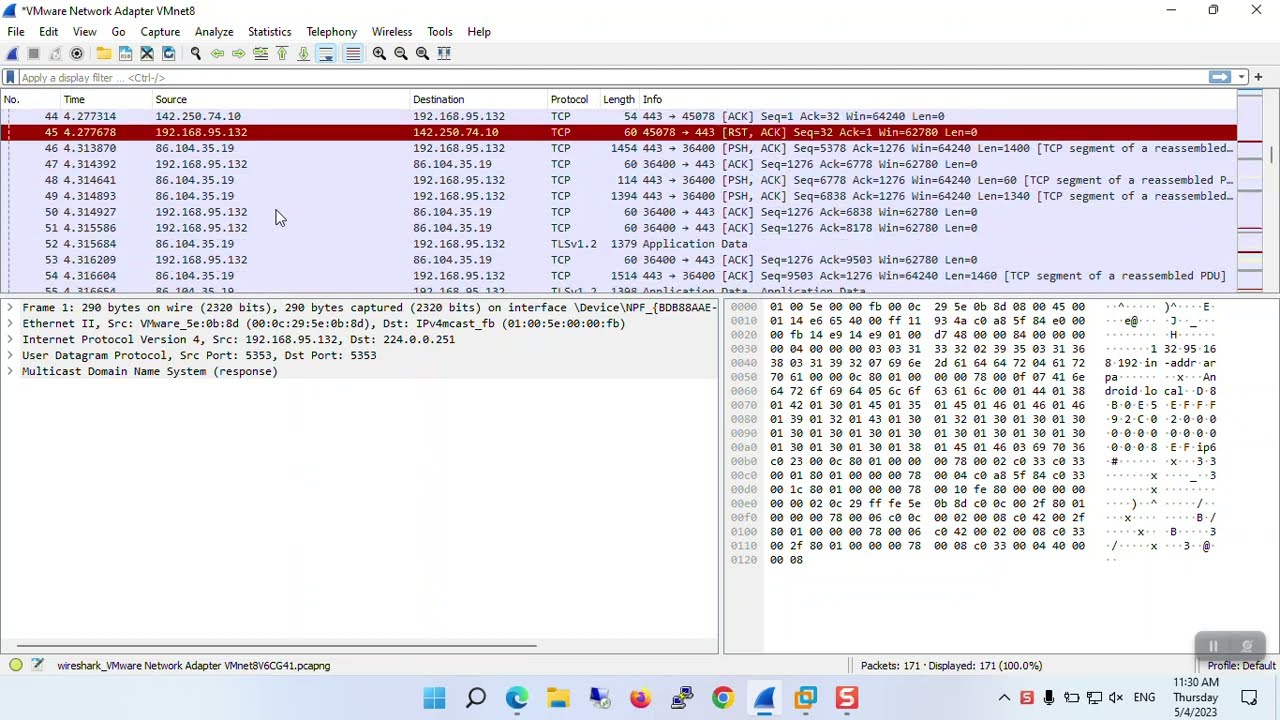Sort by the Length column header
This screenshot has width=1280, height=720.
619,99
